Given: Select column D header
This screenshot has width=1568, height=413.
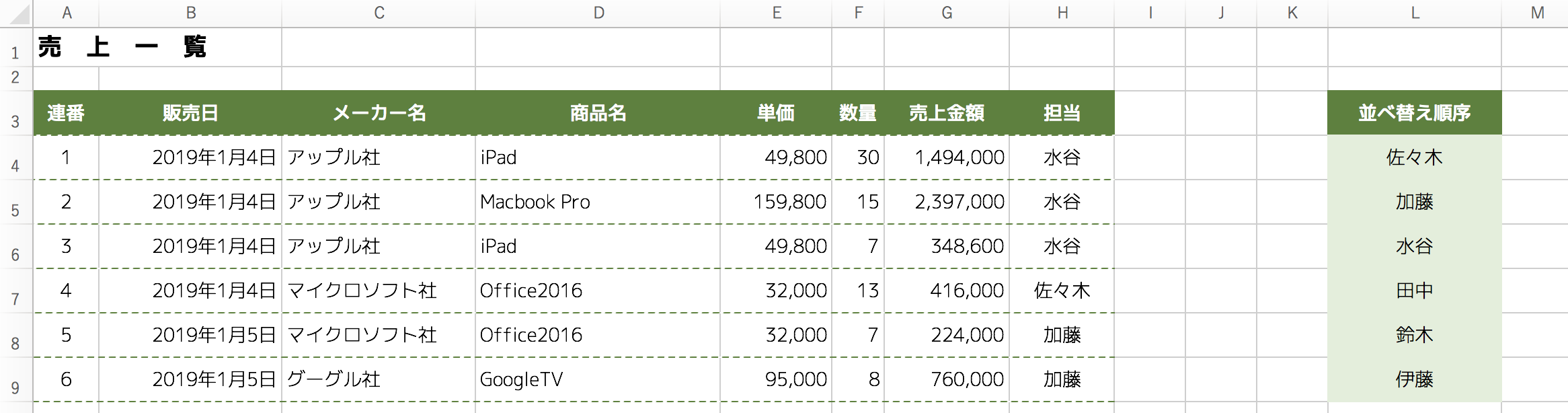Looking at the screenshot, I should pyautogui.click(x=598, y=13).
